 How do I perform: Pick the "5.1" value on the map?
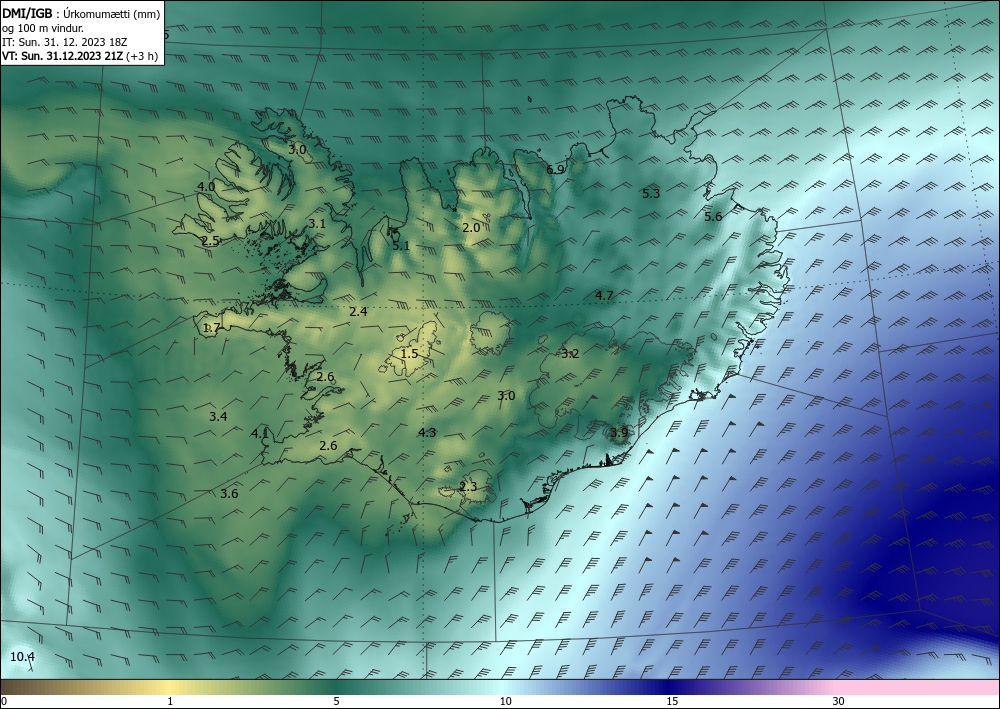tap(401, 245)
